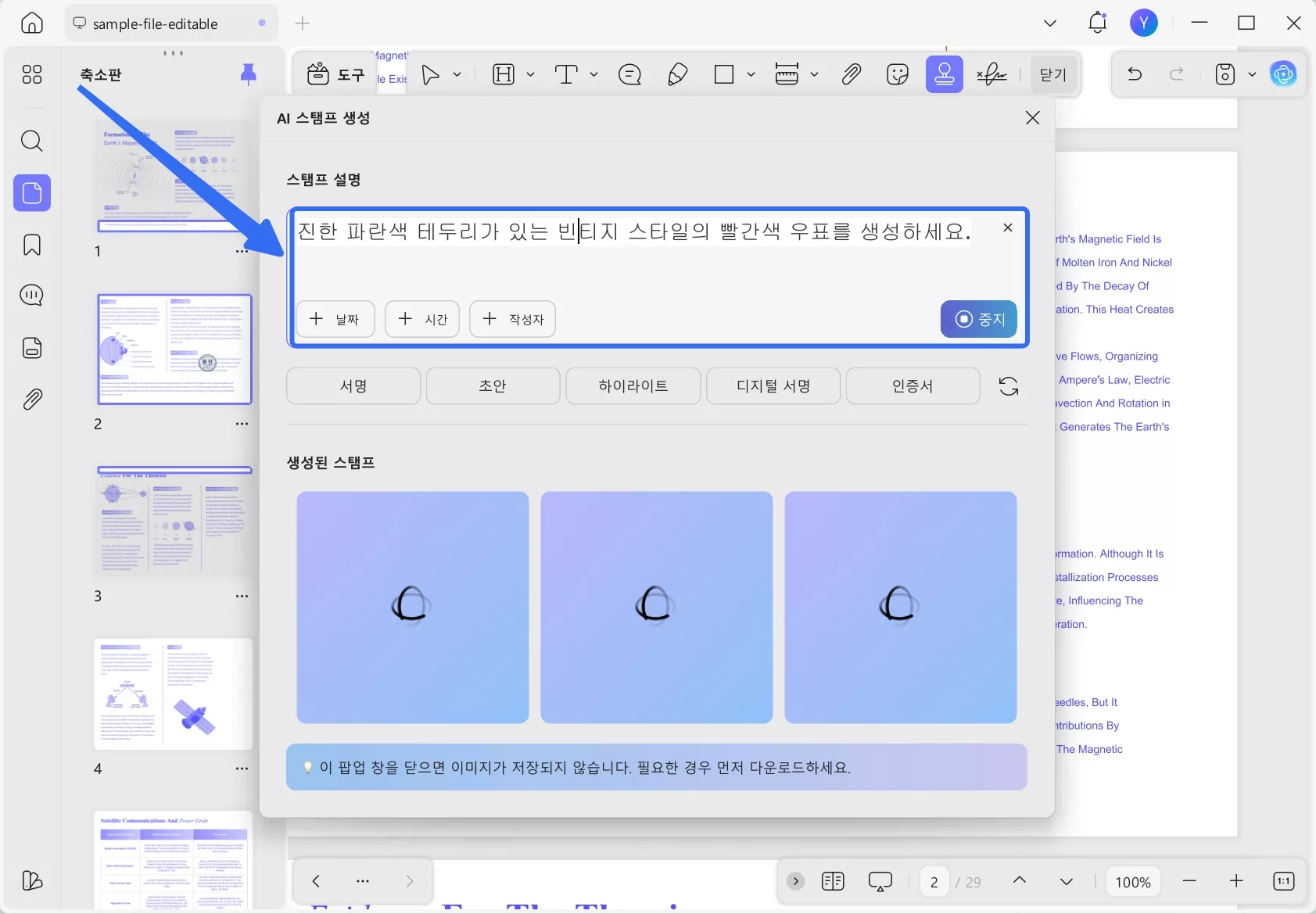
Task: Open the Bookmarks panel
Action: (x=32, y=245)
